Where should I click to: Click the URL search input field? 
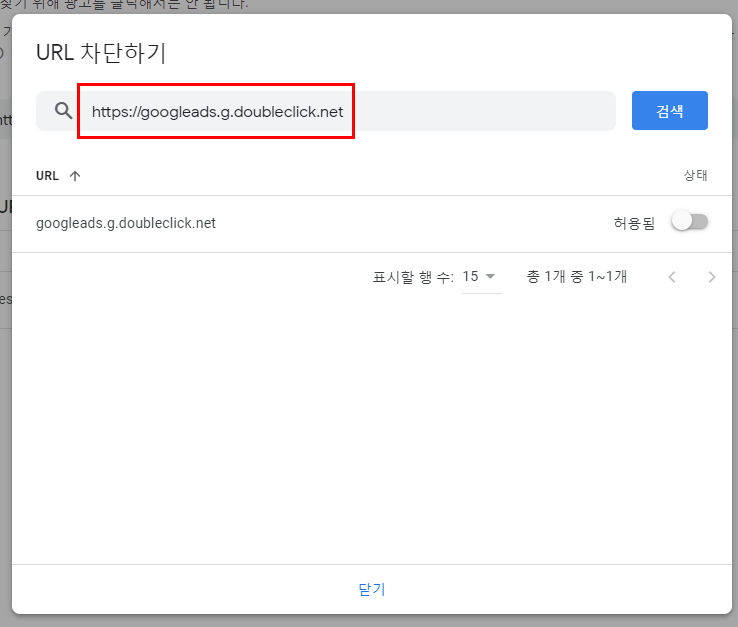[326, 111]
